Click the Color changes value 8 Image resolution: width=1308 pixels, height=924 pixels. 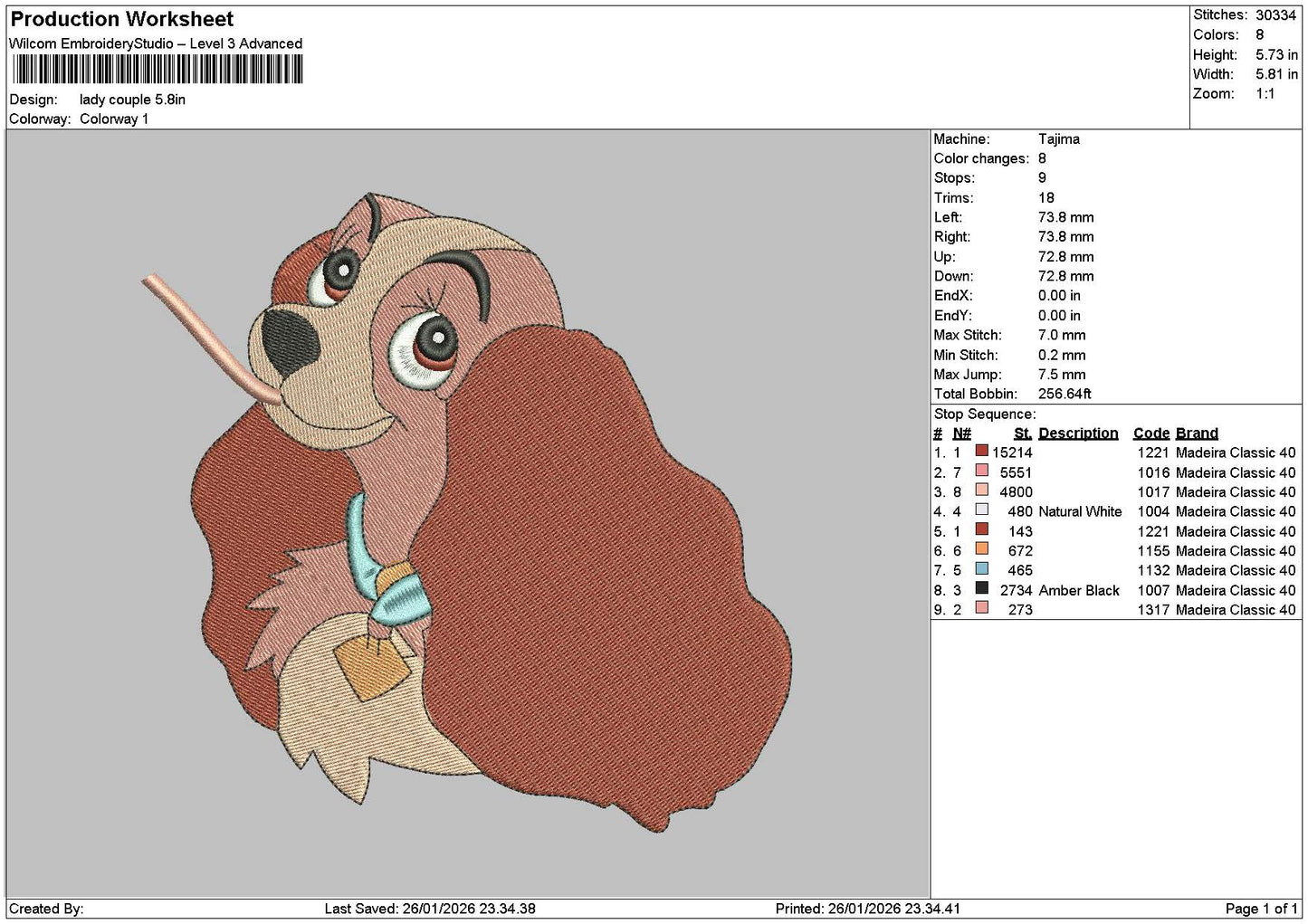pos(1043,158)
